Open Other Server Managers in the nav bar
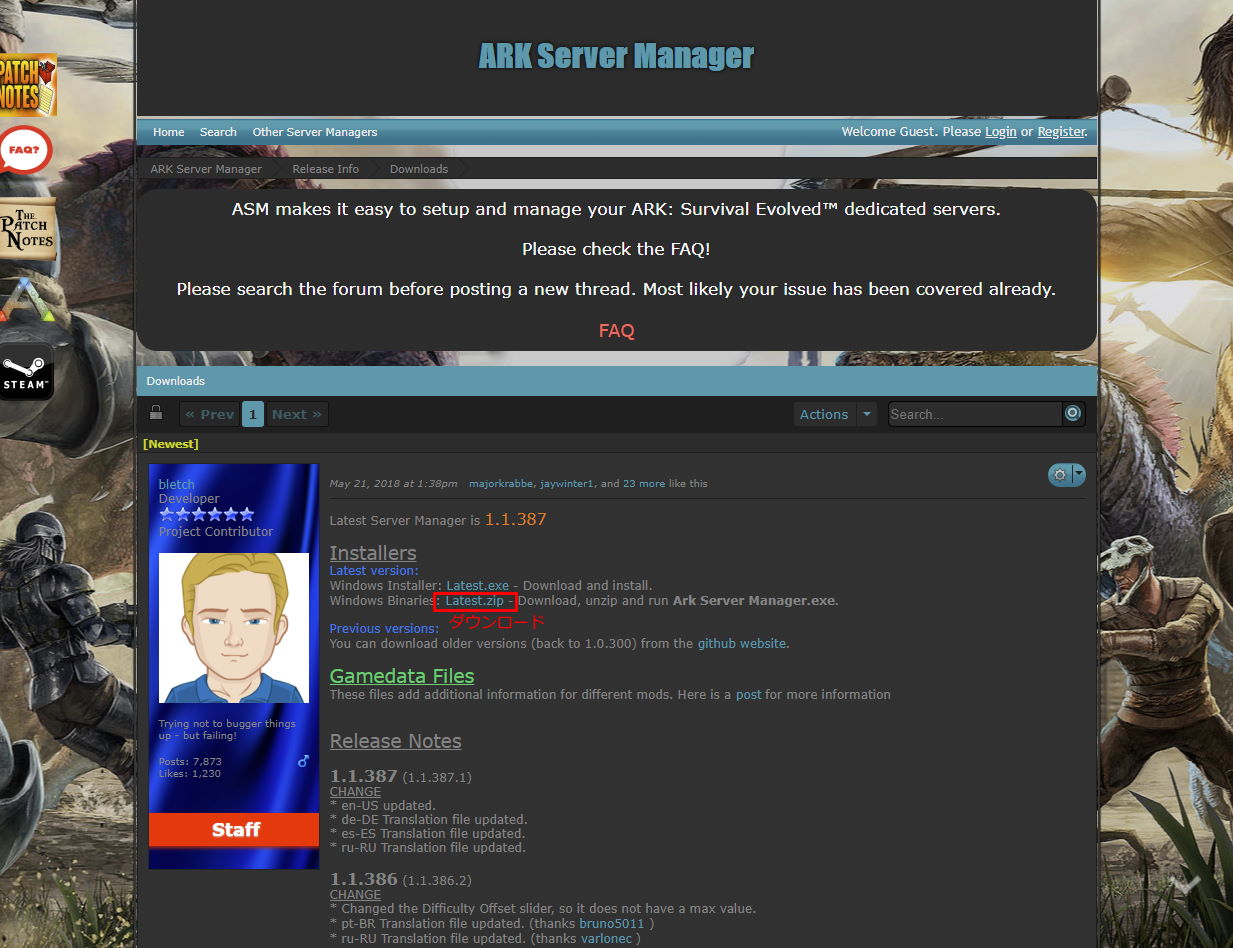Screen dimensions: 1233x948 click(x=314, y=132)
